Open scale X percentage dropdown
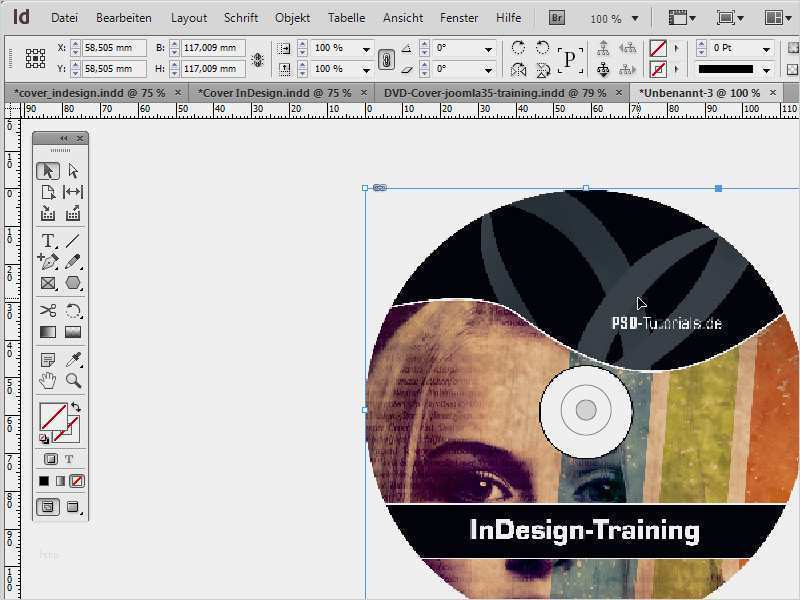800x600 pixels. [366, 49]
